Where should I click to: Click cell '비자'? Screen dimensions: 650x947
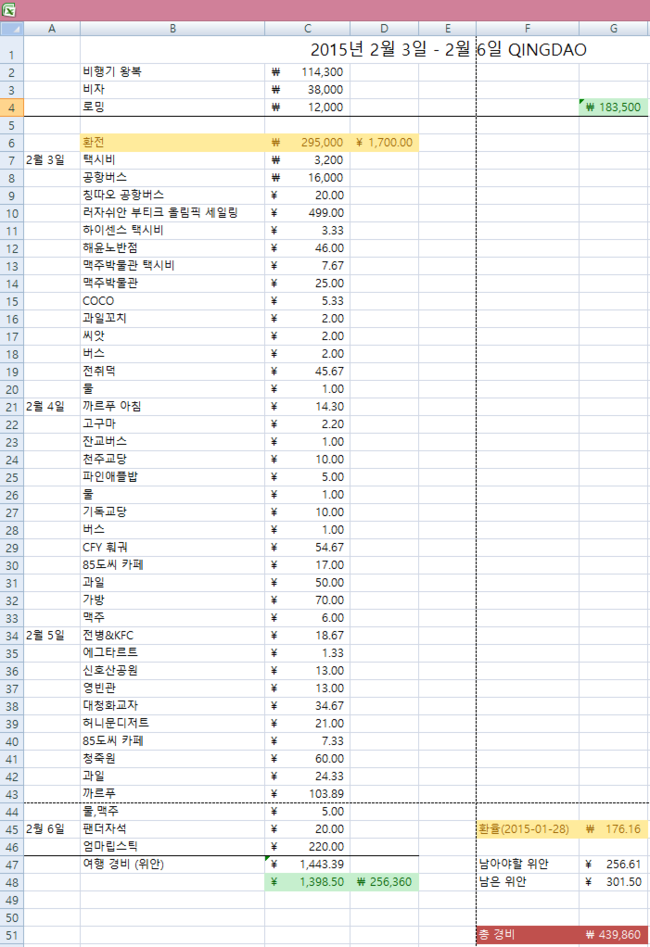(172, 89)
